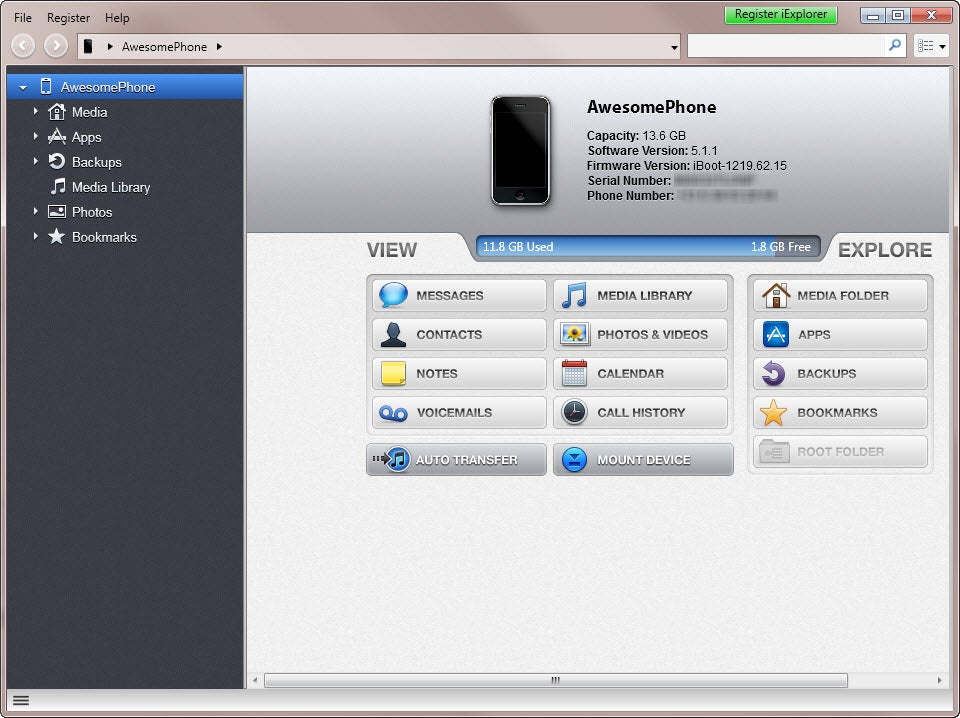Viewport: 960px width, 718px height.
Task: Expand the Backups tree node
Action: 36,162
